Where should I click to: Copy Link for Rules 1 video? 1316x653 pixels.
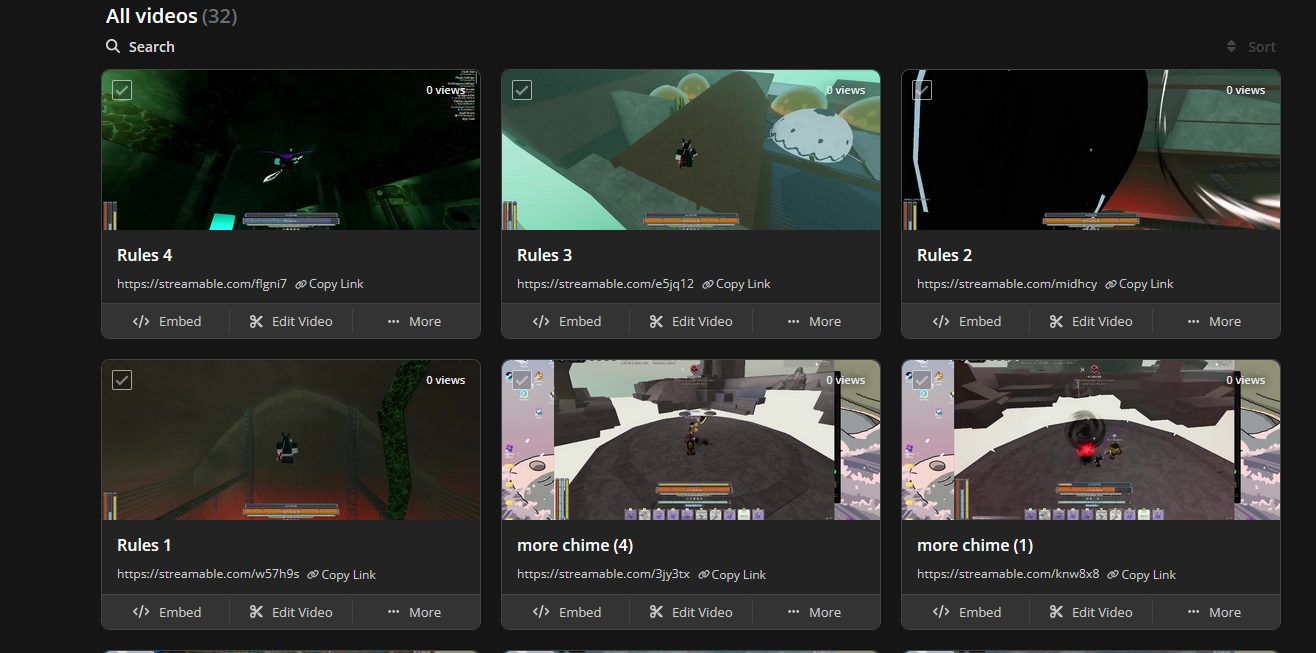(x=342, y=575)
